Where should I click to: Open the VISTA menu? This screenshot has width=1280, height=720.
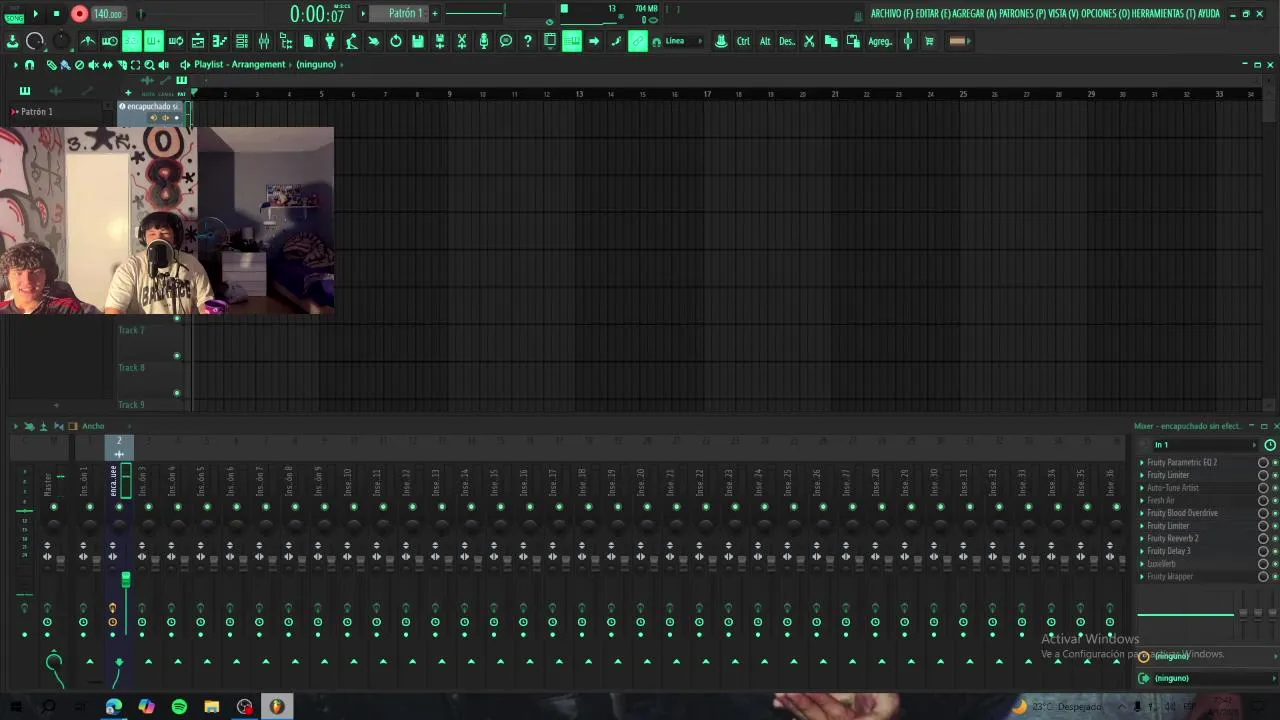tap(1063, 14)
